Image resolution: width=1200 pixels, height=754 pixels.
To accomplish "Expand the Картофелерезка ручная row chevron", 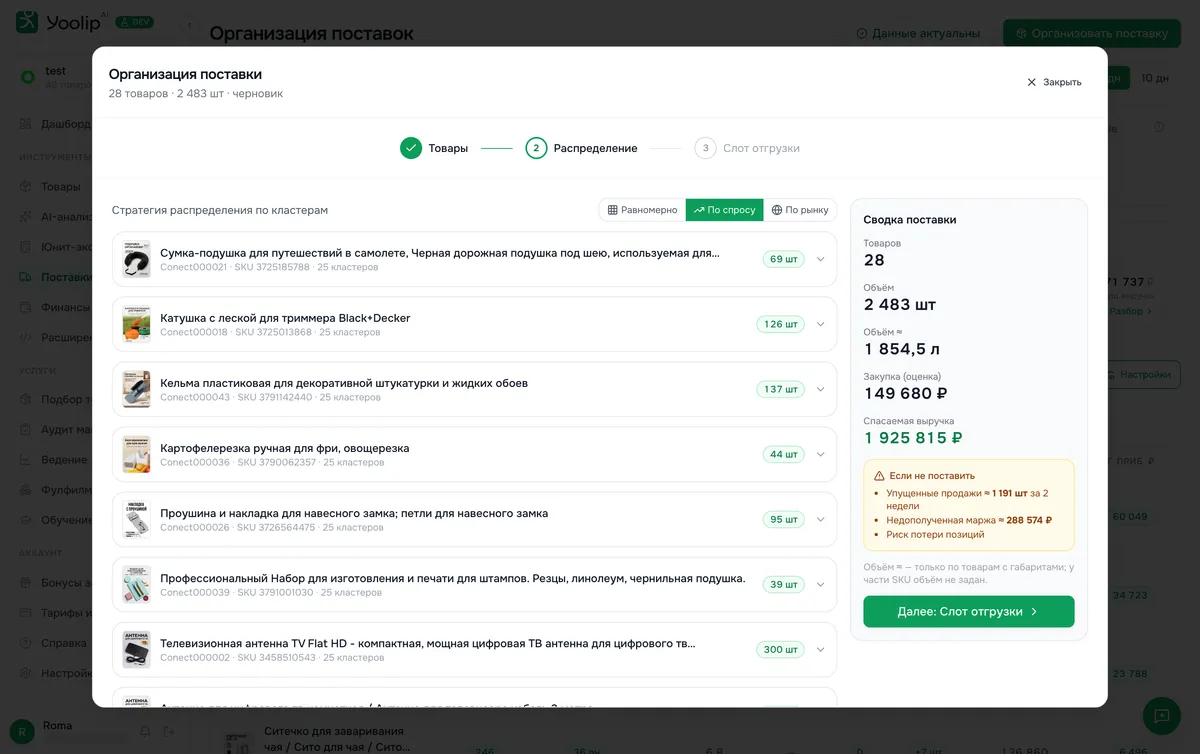I will click(821, 454).
